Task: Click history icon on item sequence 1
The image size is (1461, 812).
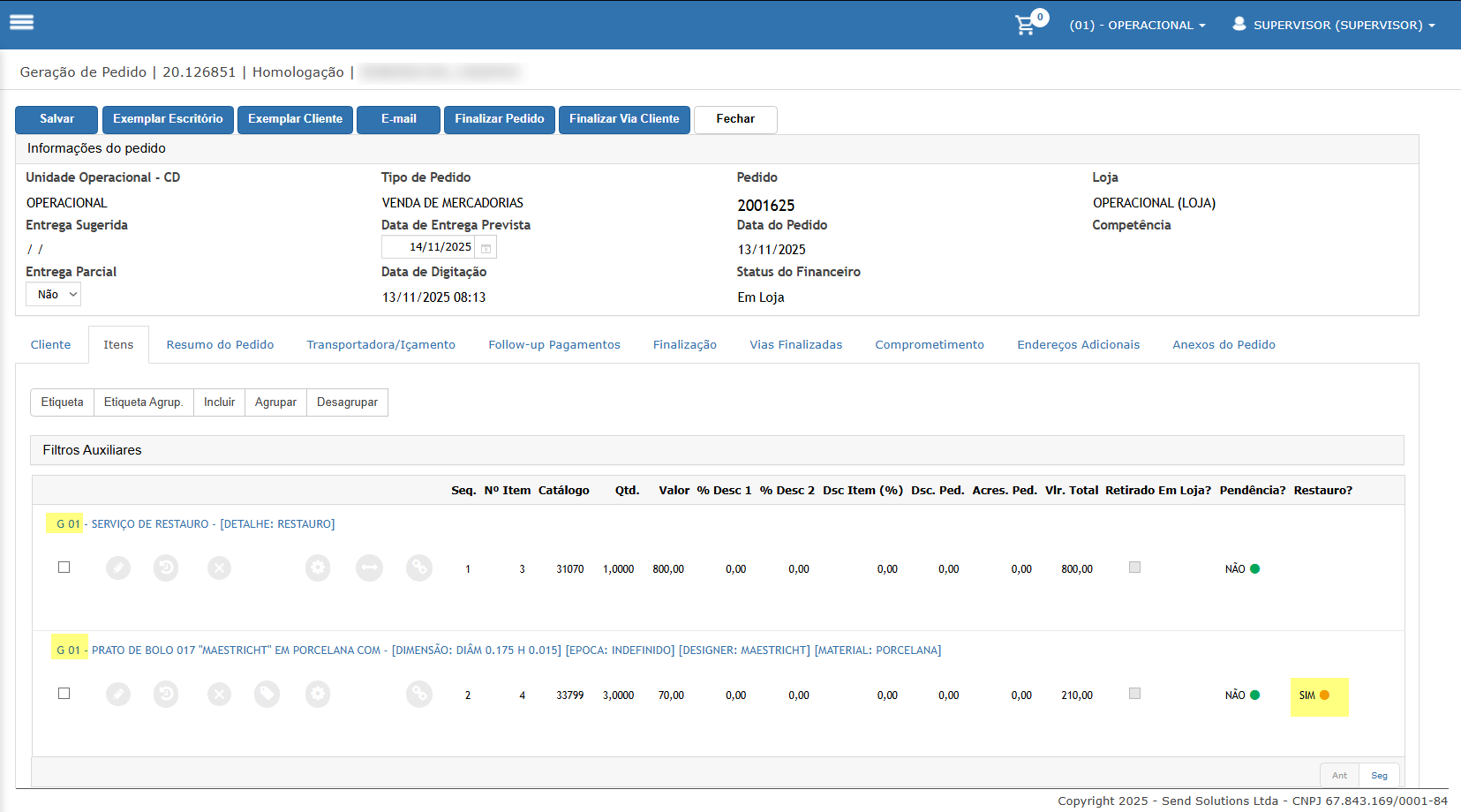Action: tap(166, 568)
